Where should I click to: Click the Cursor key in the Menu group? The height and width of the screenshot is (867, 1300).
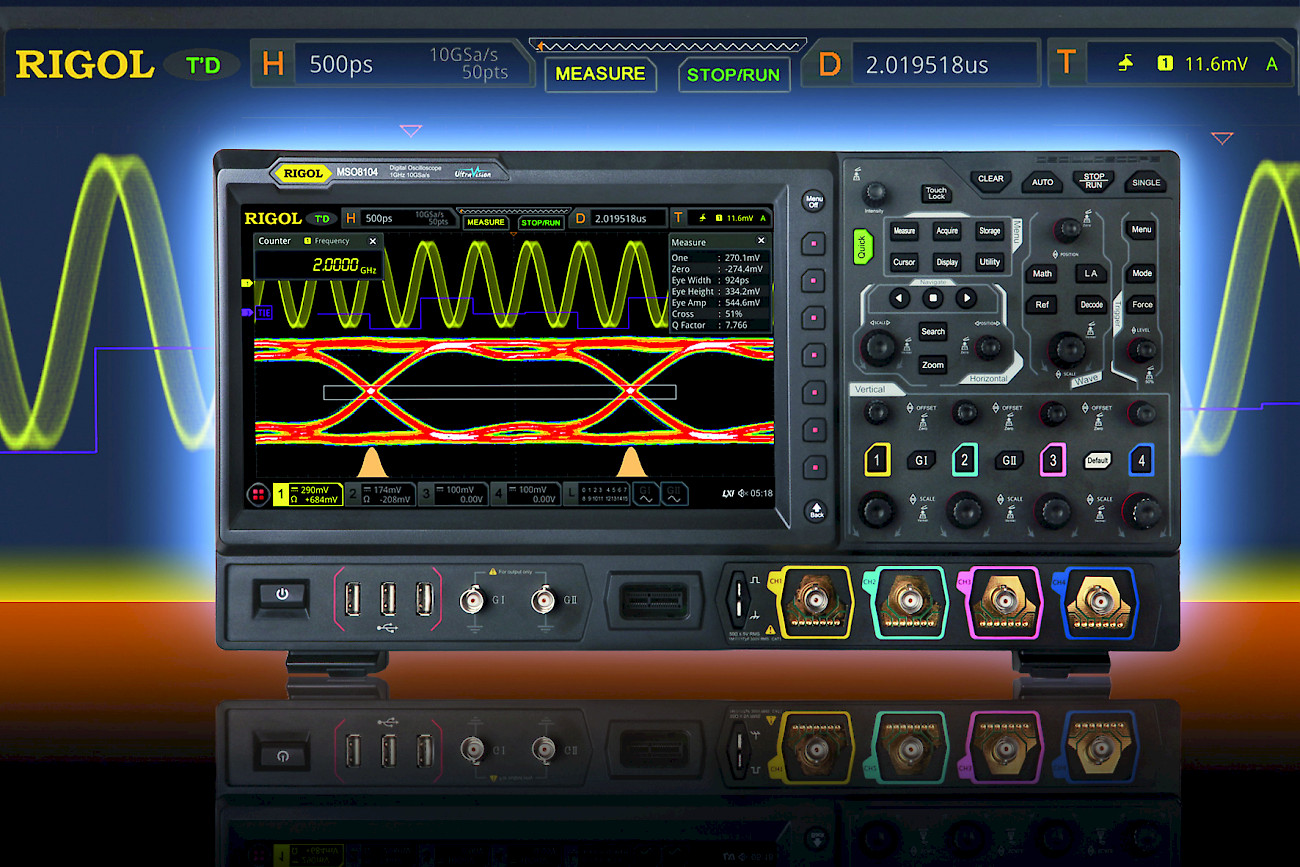[904, 262]
